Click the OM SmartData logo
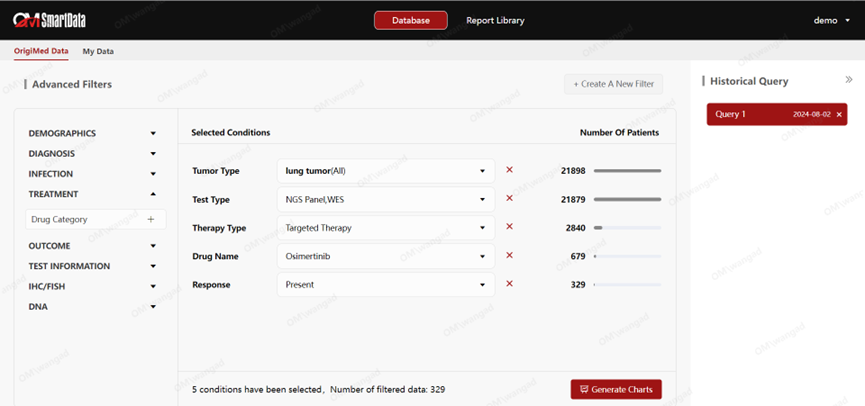865x406 pixels. click(49, 21)
